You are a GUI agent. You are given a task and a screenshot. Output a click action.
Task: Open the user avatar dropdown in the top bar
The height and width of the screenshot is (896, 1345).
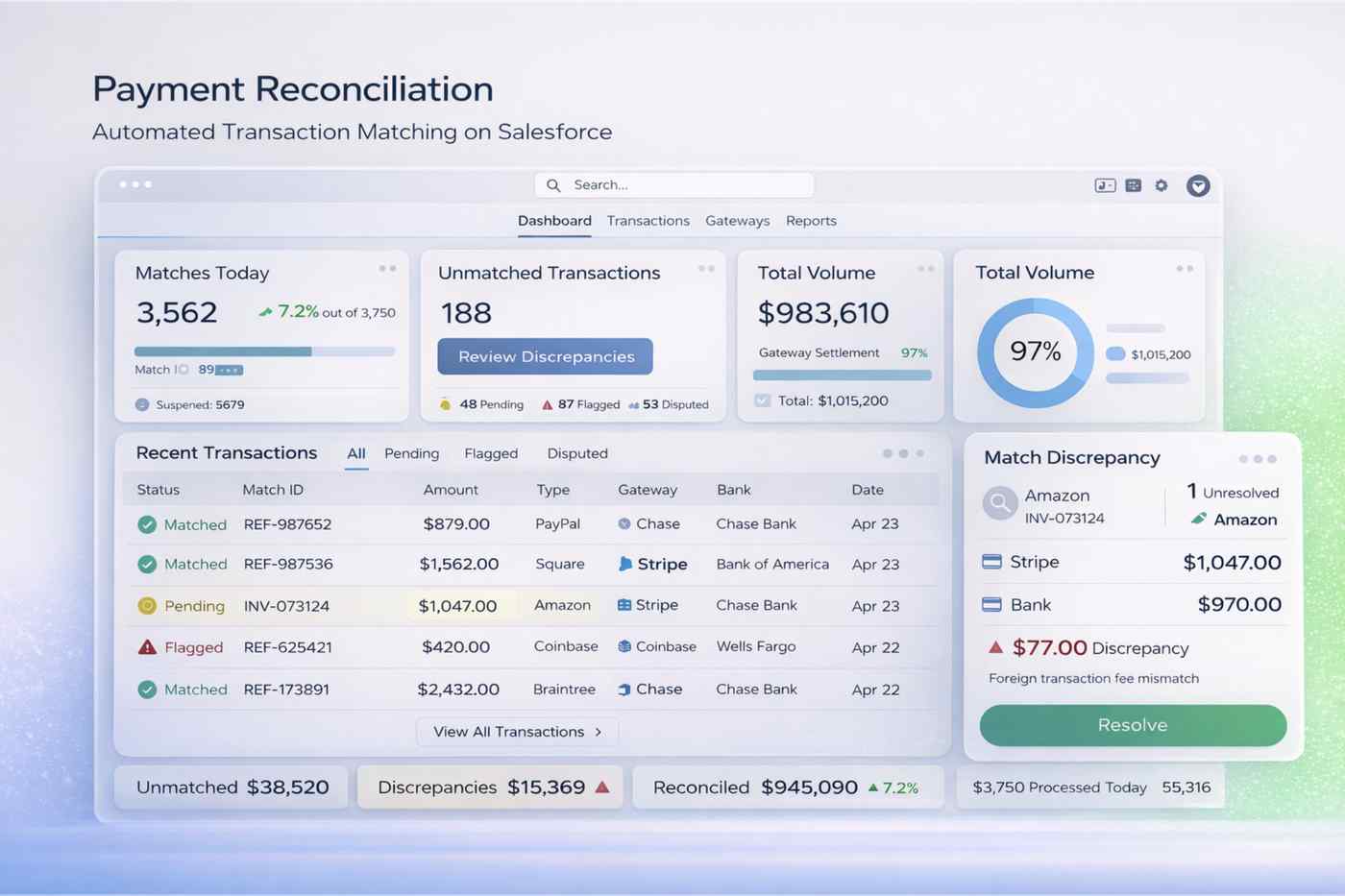[1198, 185]
